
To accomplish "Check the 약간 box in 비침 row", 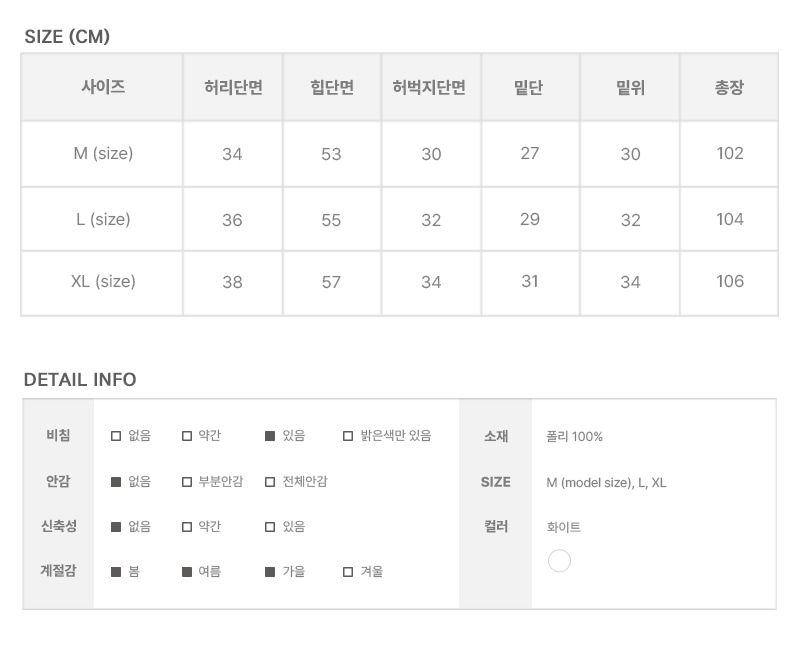I will [187, 436].
